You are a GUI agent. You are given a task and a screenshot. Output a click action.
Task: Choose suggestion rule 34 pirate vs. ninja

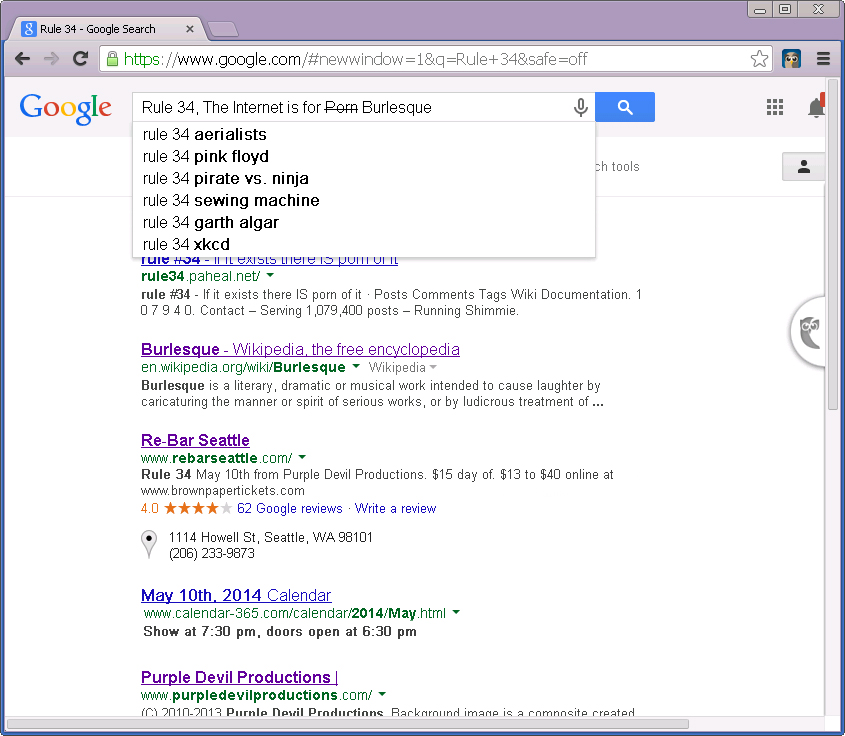364,178
